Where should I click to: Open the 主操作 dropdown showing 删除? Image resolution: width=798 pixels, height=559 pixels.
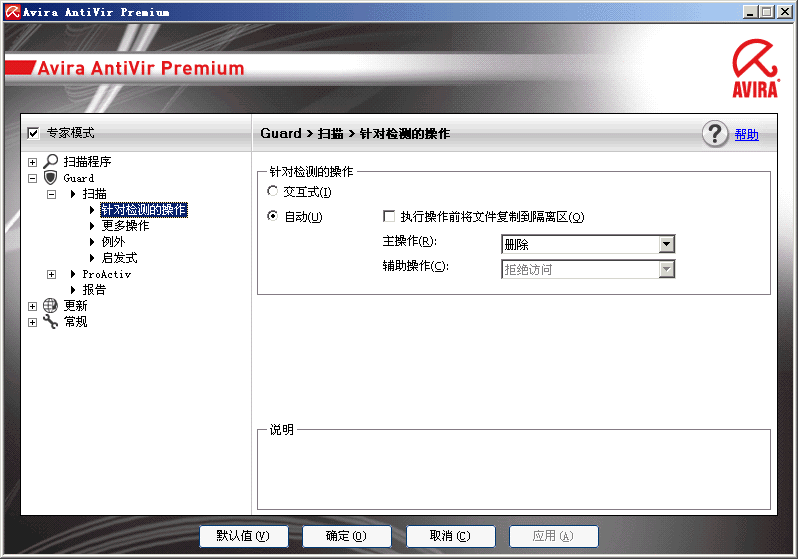[588, 244]
